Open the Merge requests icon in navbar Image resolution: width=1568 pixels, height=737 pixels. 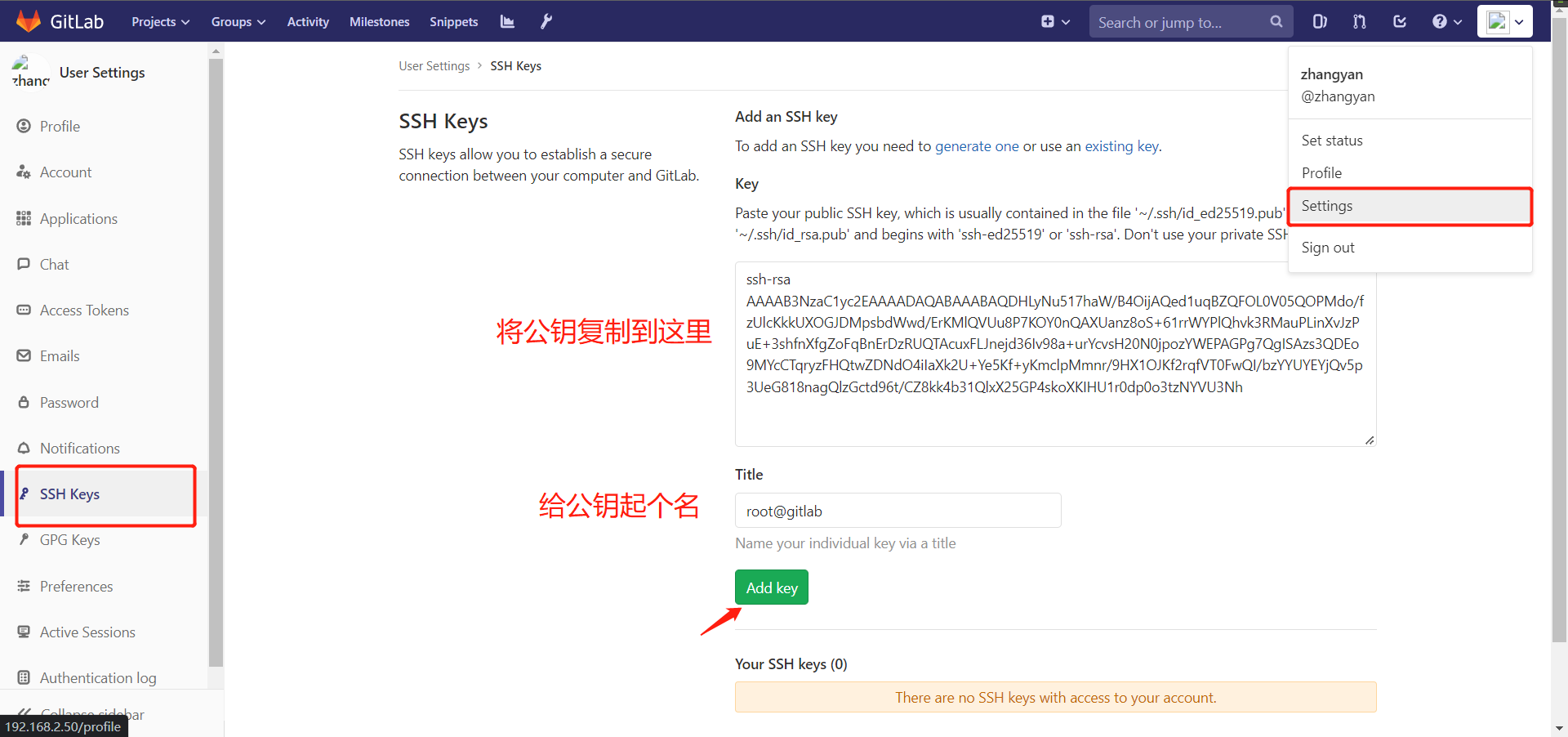(1359, 22)
